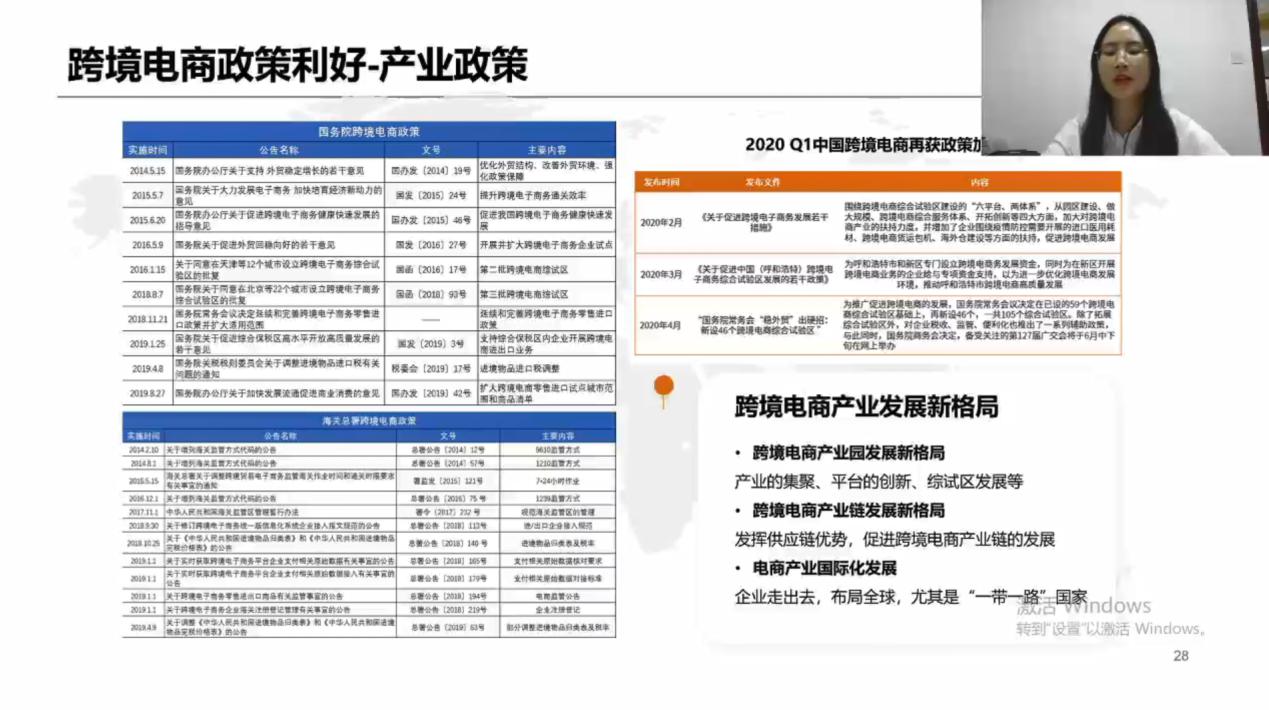Select document number "国办发〔2019〕42号"
This screenshot has width=1269, height=710.
click(x=431, y=394)
